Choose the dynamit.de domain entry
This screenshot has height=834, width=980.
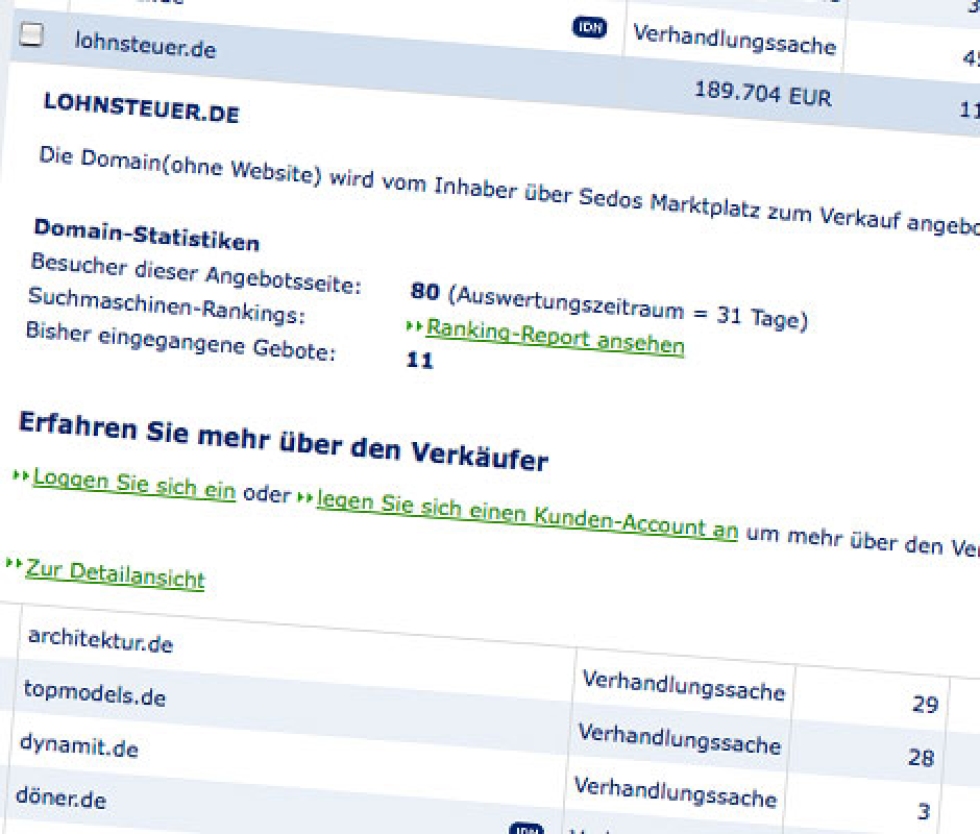point(79,746)
